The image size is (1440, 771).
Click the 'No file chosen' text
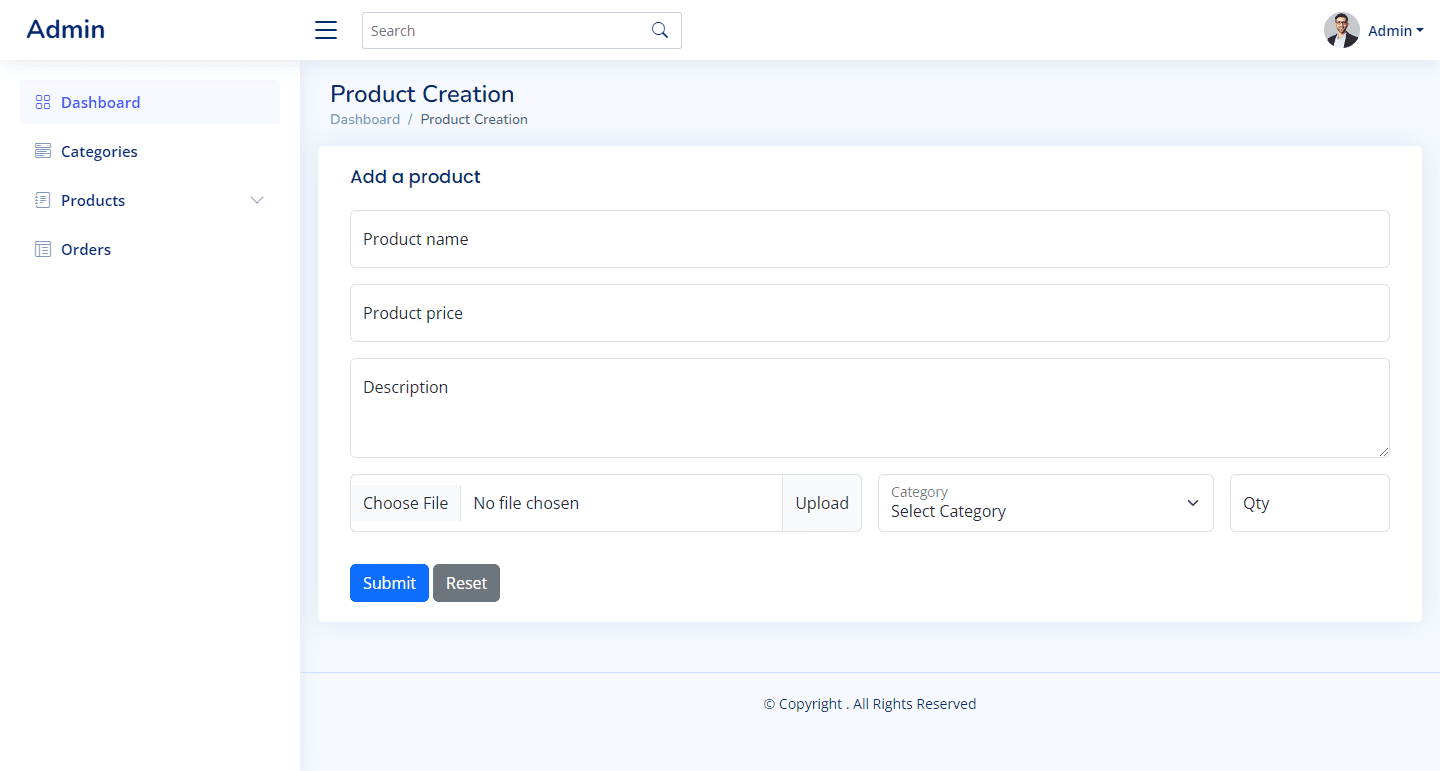click(x=526, y=503)
